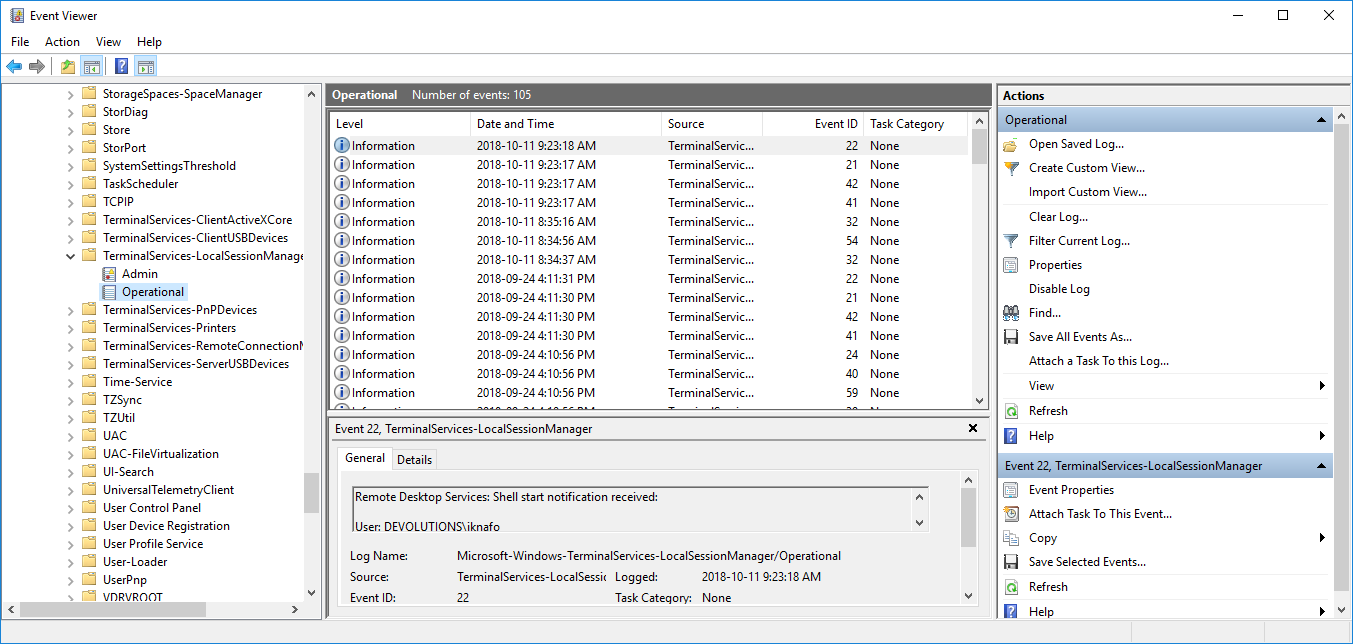The image size is (1353, 644).
Task: Select the Admin log icon in the tree
Action: pos(110,274)
